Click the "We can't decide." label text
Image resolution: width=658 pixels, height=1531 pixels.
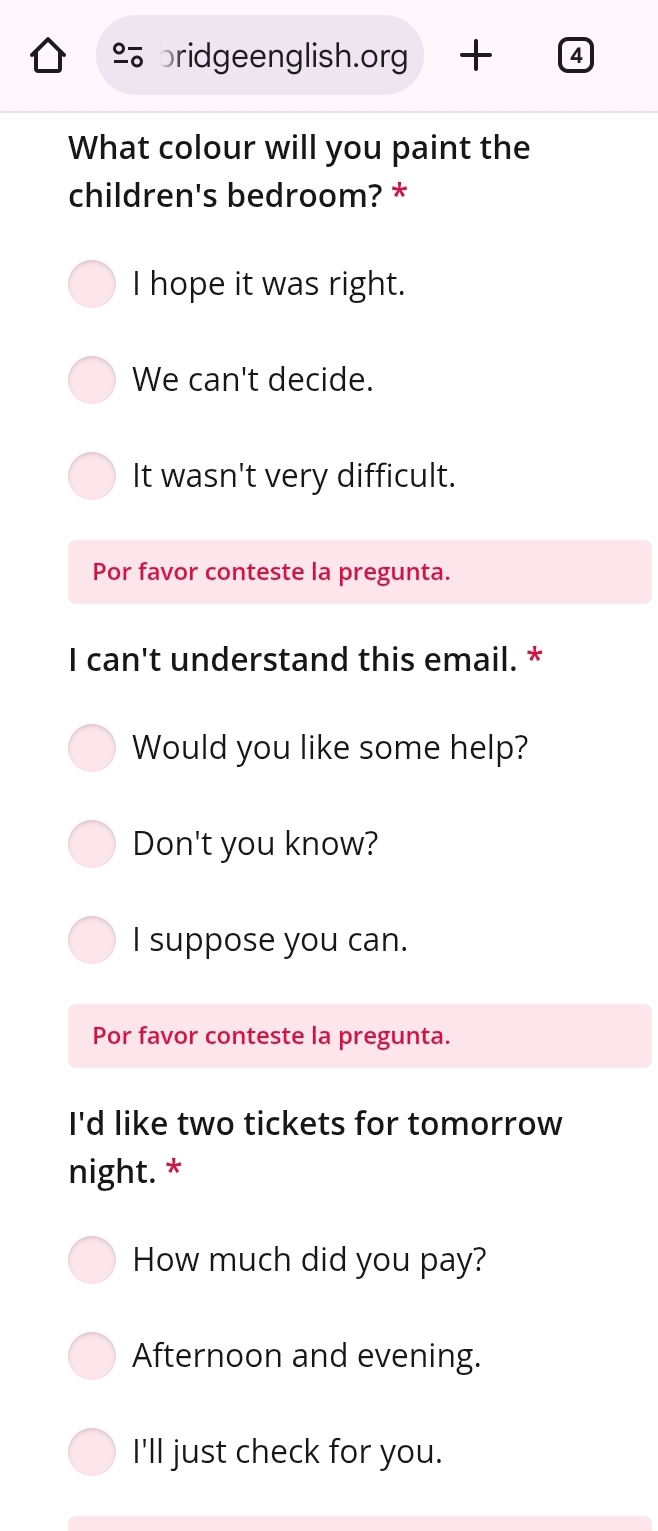253,380
